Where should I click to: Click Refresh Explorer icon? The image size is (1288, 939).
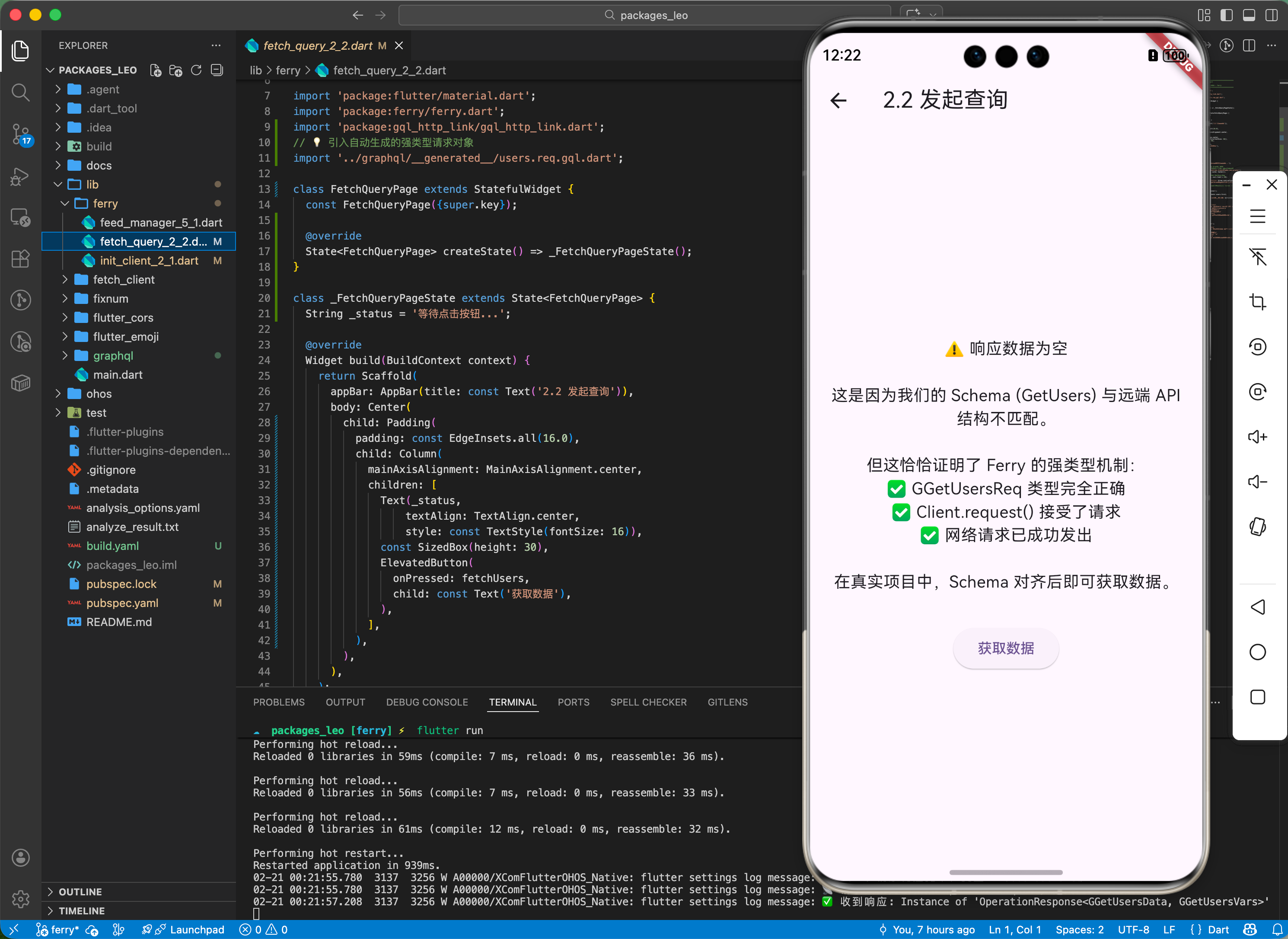click(x=196, y=70)
